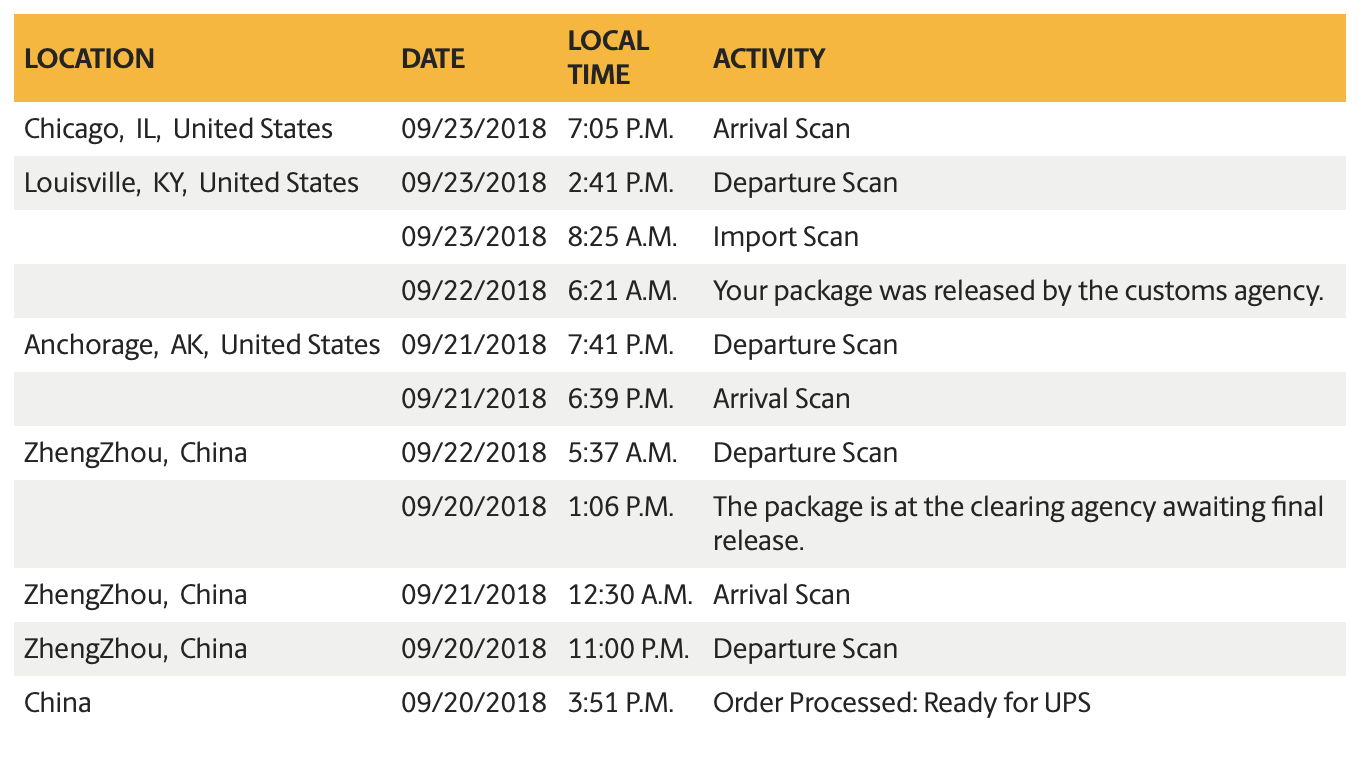This screenshot has width=1364, height=764.
Task: Click the 6:39 P.M. Arrival Scan activity
Action: (781, 399)
